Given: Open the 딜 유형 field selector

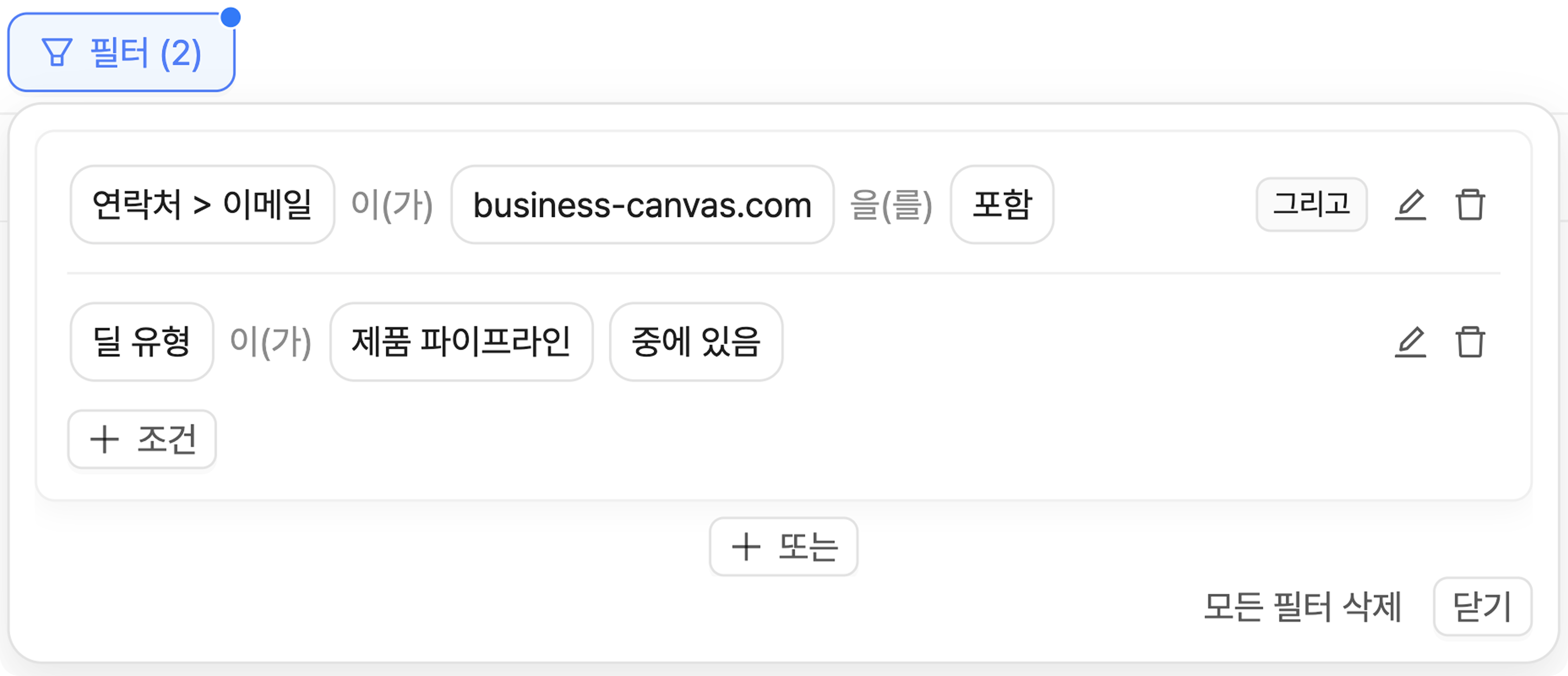Looking at the screenshot, I should pos(142,342).
